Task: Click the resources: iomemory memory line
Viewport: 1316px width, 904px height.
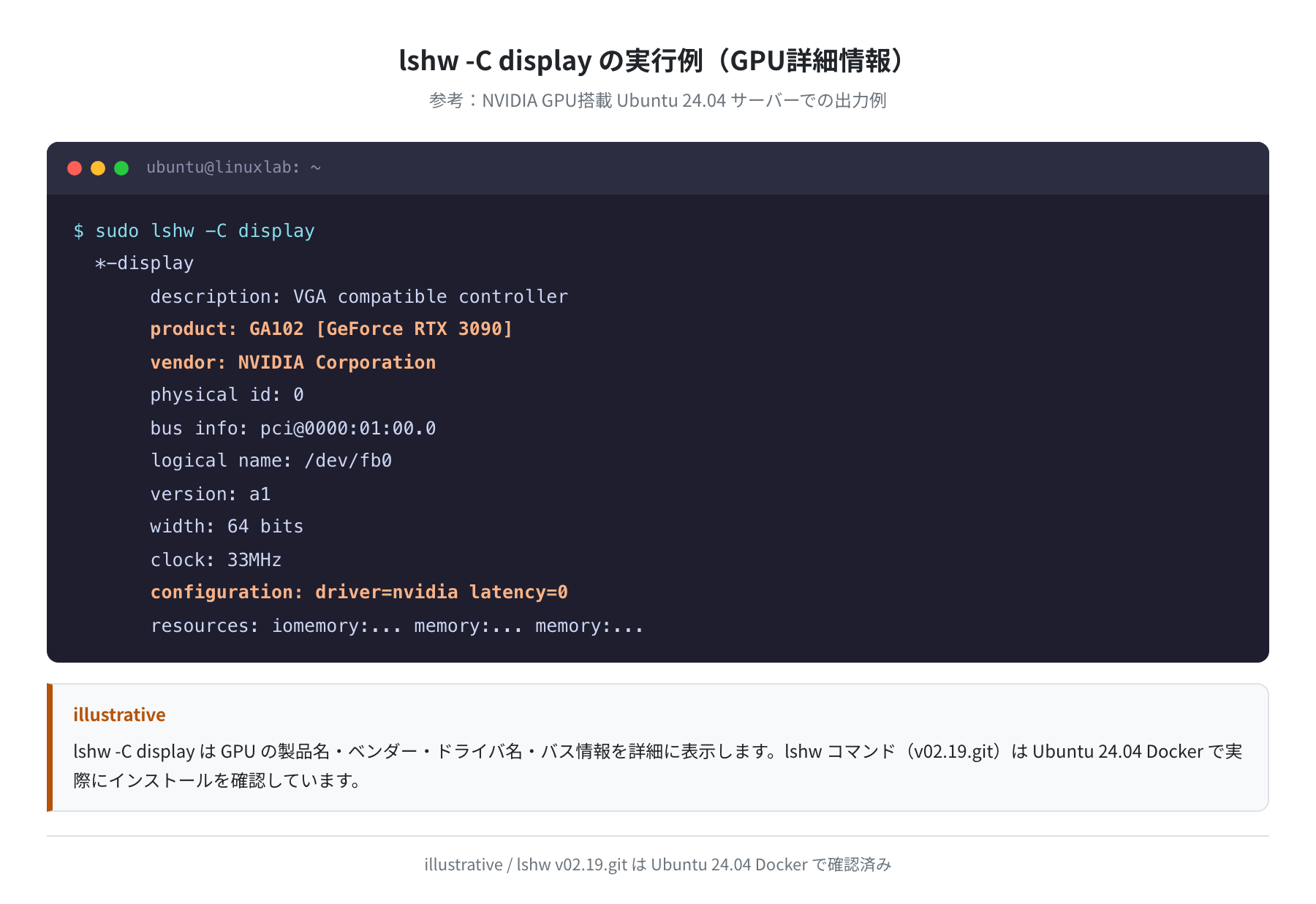Action: click(397, 626)
